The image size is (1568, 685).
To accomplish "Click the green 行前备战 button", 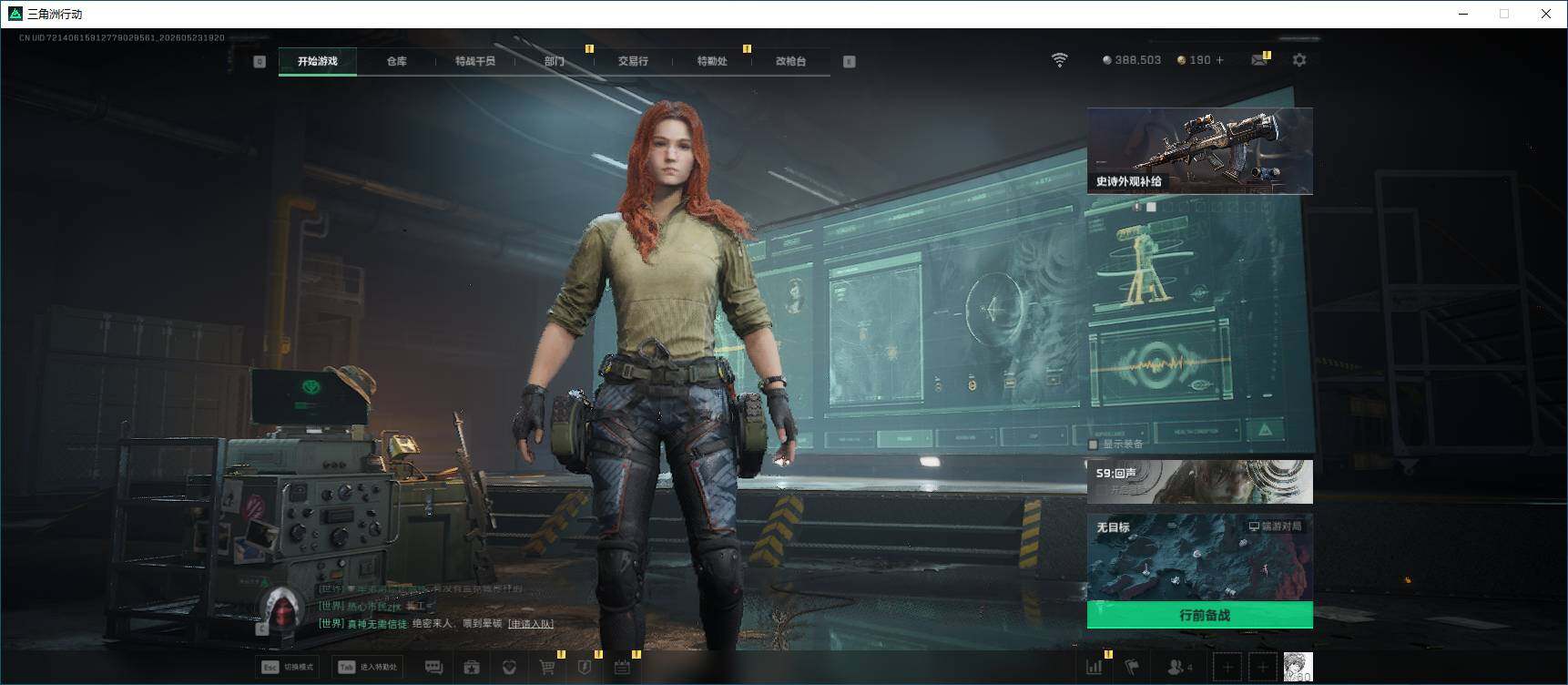I will 1200,615.
